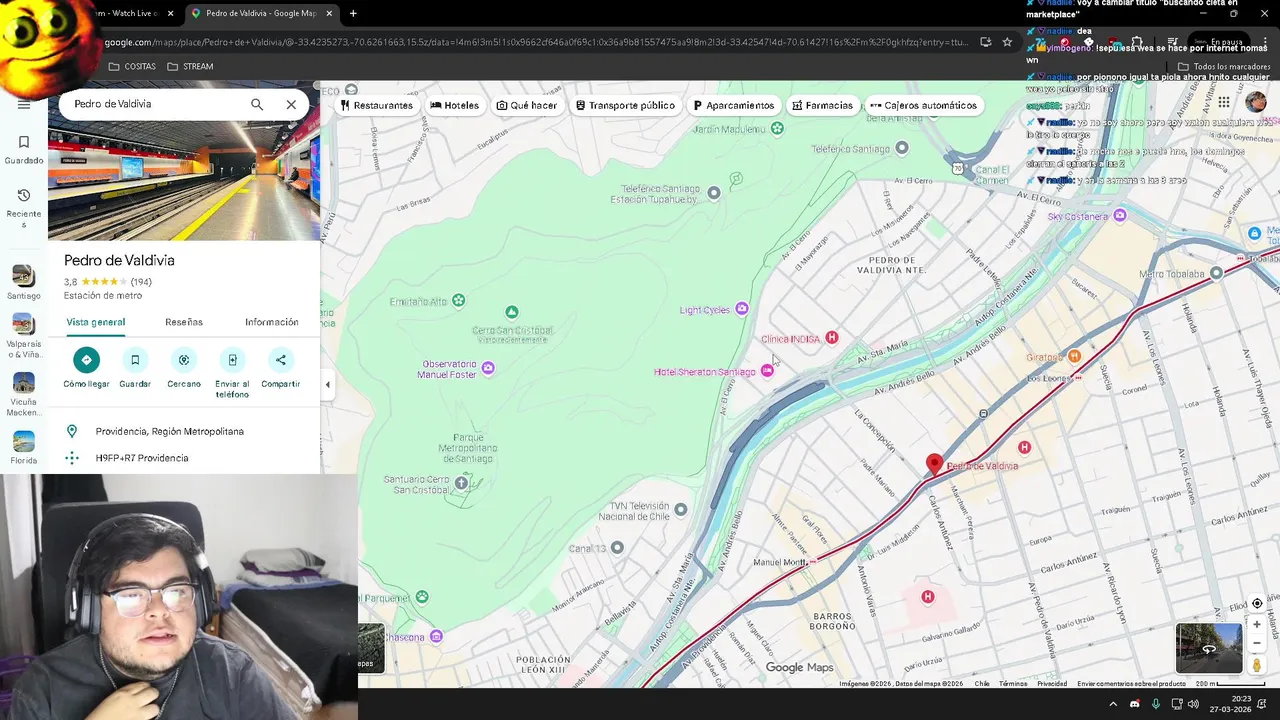This screenshot has height=720, width=1280.
Task: Click the TVN Televisión Nacional marker
Action: [x=680, y=509]
